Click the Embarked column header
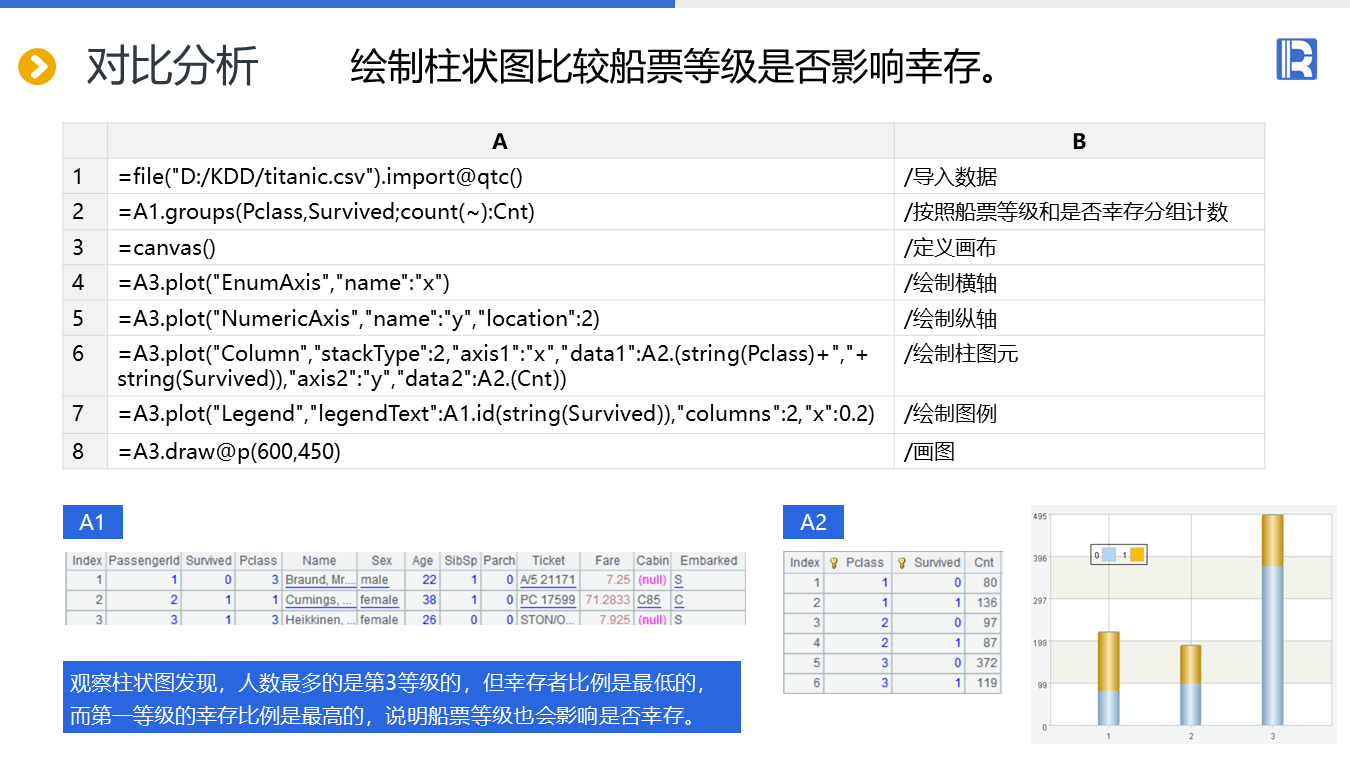The width and height of the screenshot is (1350, 759). [x=709, y=561]
